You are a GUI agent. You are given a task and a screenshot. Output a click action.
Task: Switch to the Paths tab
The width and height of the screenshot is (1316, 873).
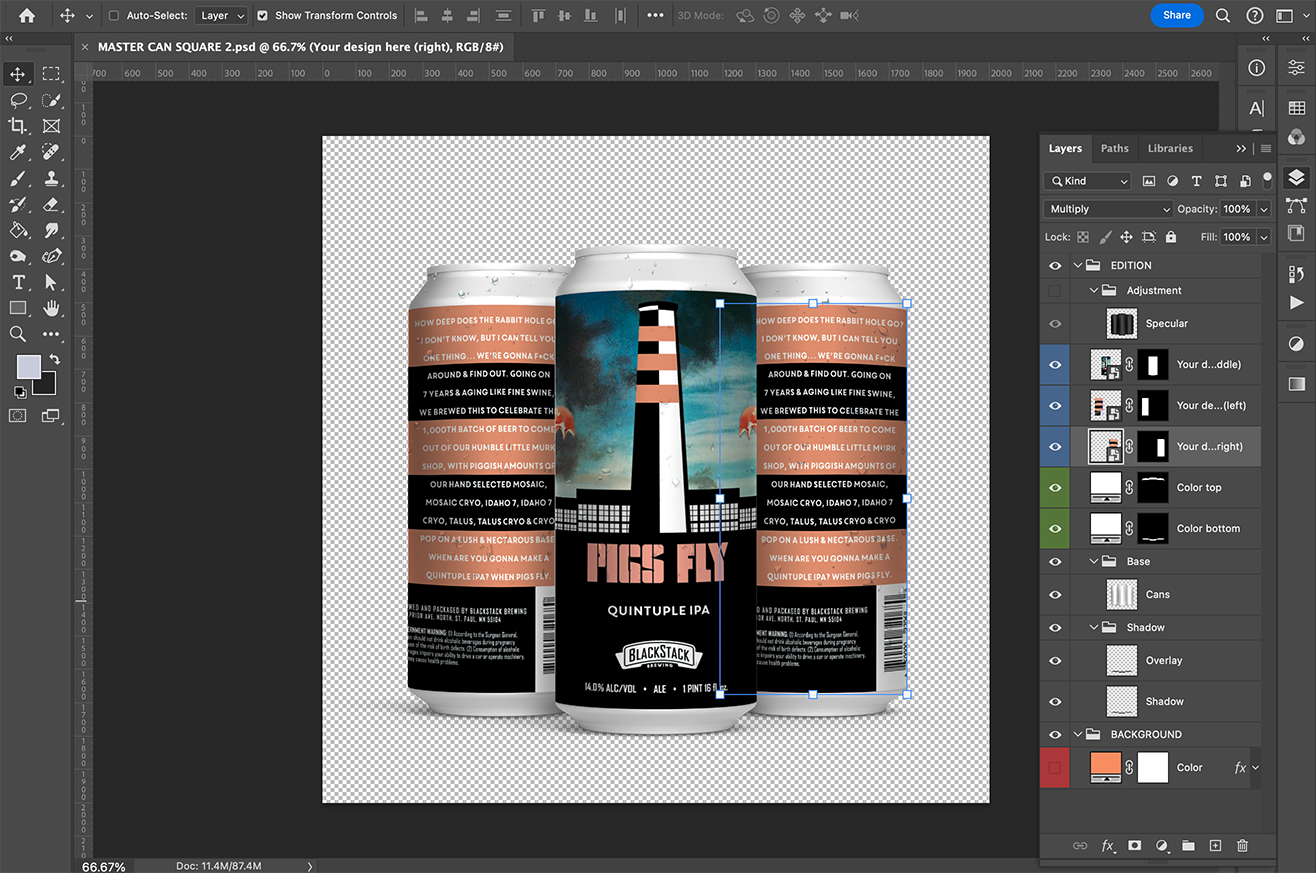(1114, 148)
